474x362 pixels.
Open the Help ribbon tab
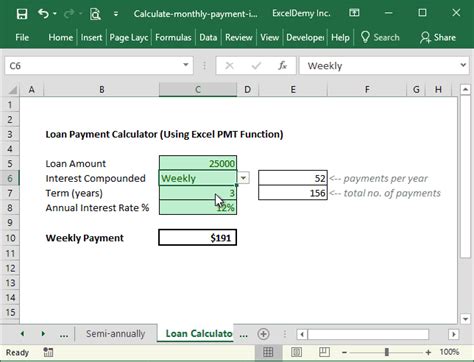coord(340,37)
